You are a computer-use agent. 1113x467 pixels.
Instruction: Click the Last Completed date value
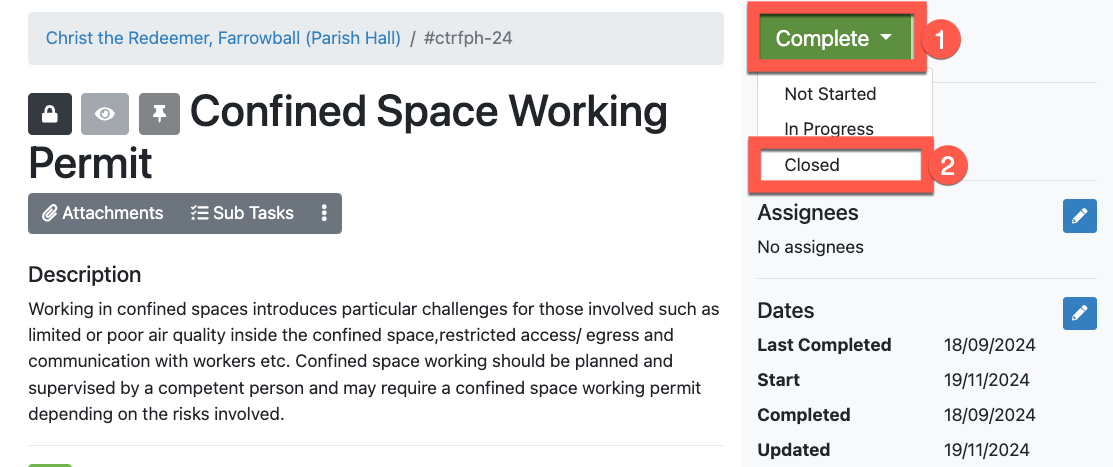[x=989, y=345]
